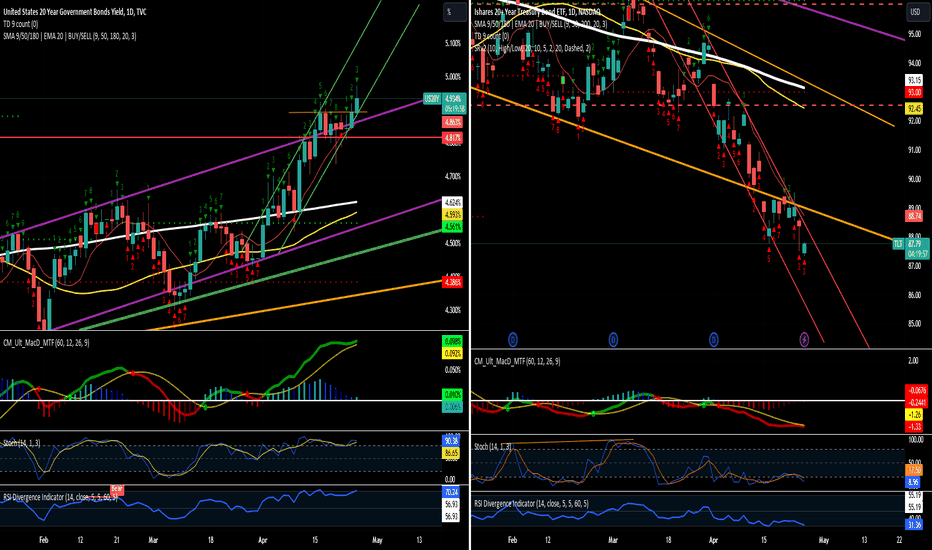Click the yellow 4.593% price label
Viewport: 932px width, 550px height.
click(453, 215)
